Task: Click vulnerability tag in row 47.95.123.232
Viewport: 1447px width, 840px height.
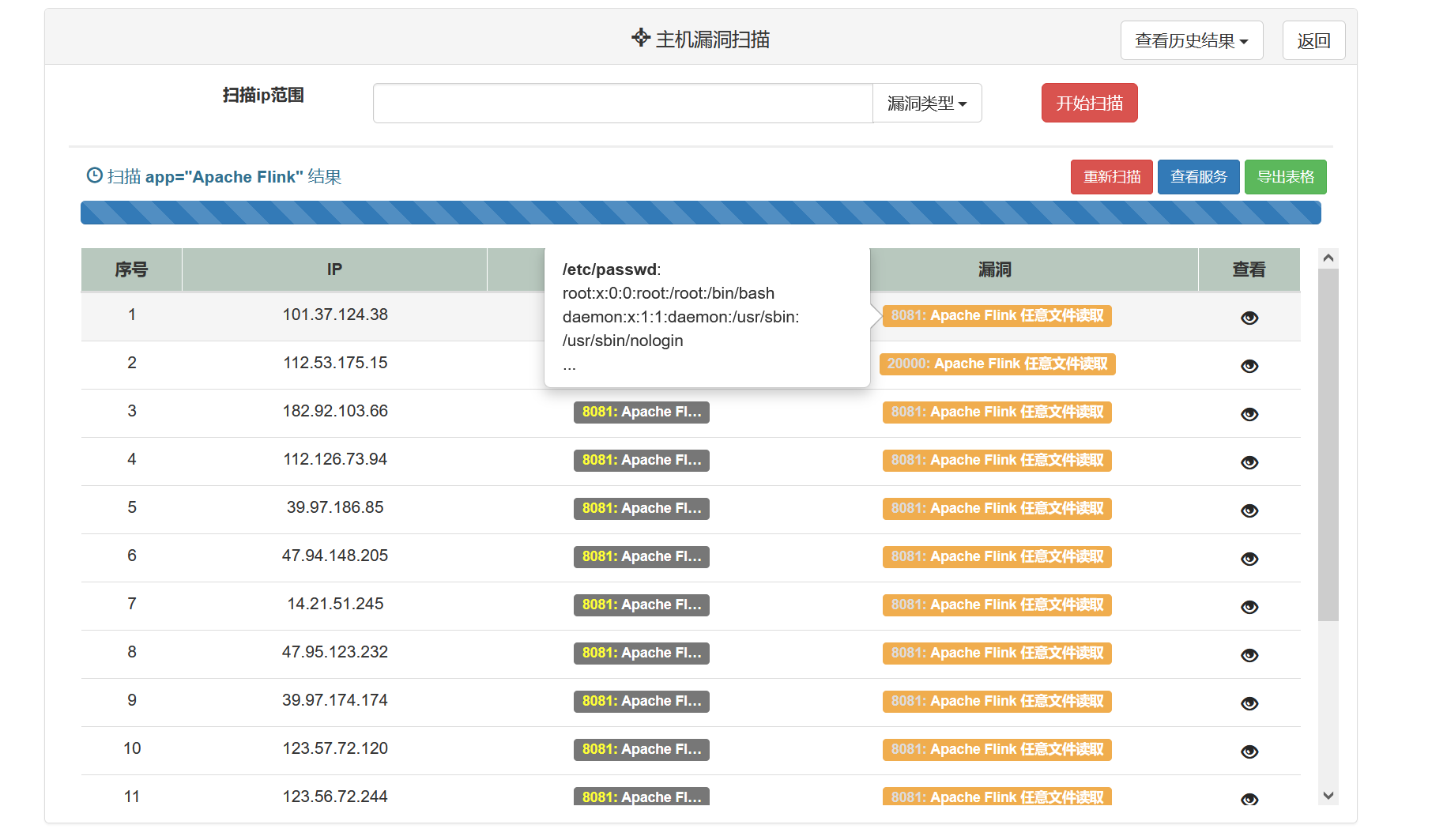Action: [997, 653]
